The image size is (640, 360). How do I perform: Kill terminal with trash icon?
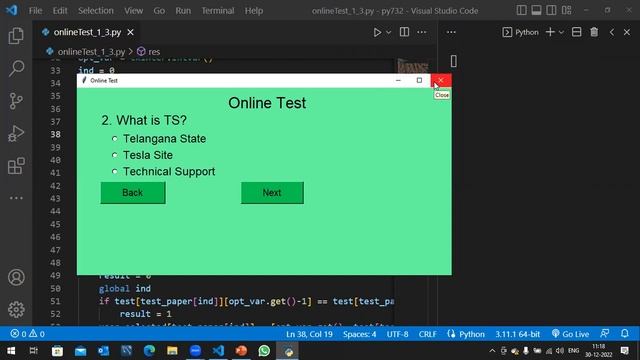pyautogui.click(x=594, y=32)
